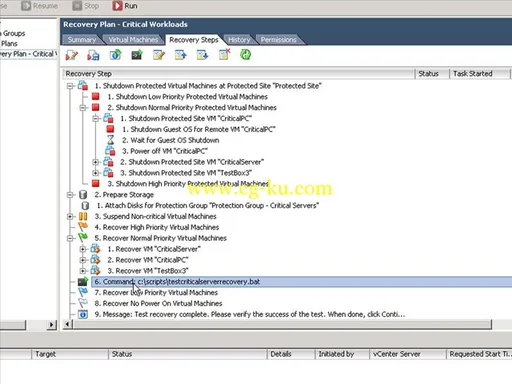
Task: Click the Task Started column header
Action: 480,74
